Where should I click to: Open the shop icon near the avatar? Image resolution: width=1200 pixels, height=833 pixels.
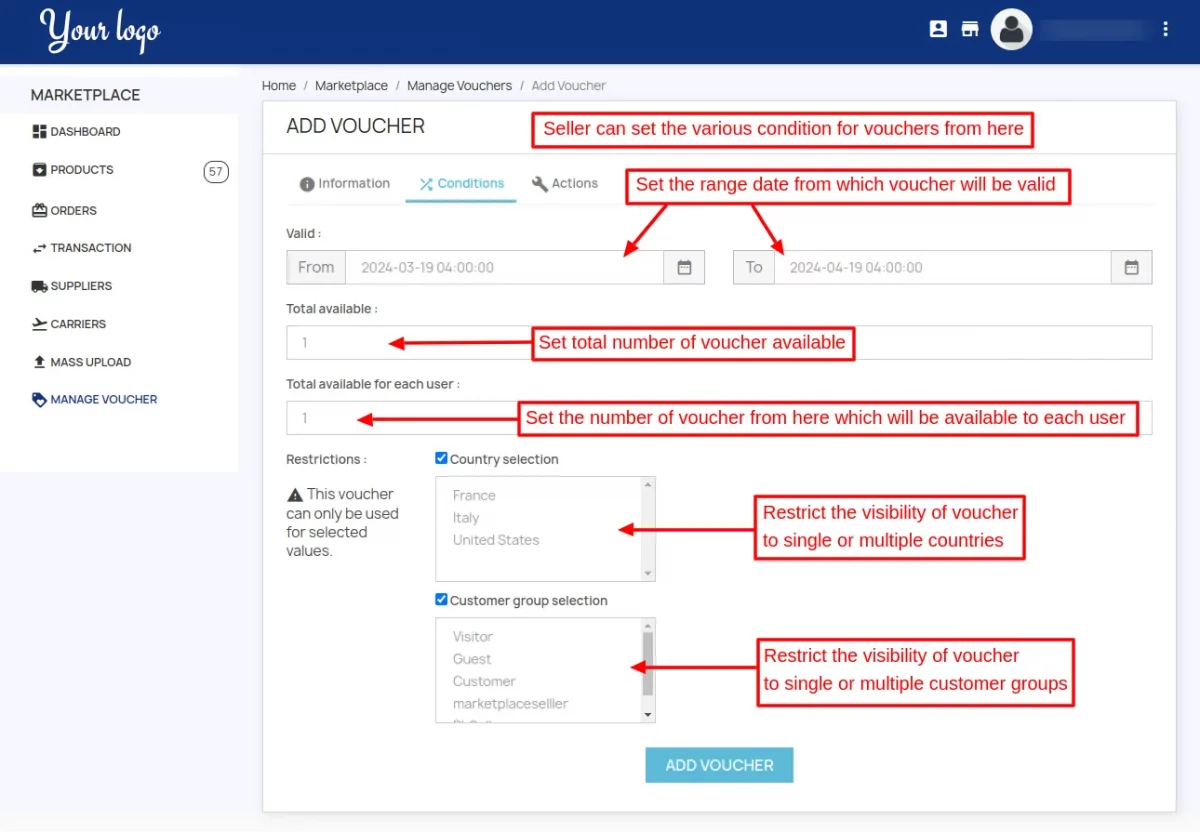(x=969, y=29)
